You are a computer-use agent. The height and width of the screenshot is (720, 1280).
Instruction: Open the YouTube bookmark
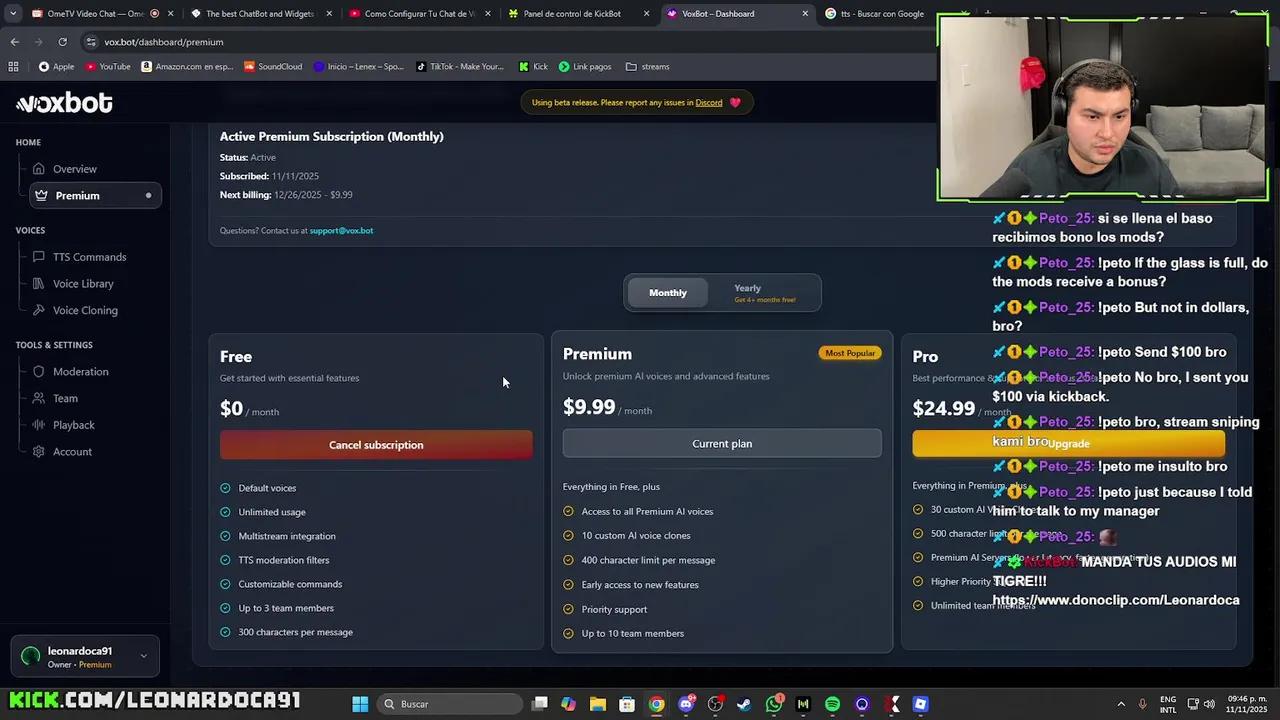108,67
